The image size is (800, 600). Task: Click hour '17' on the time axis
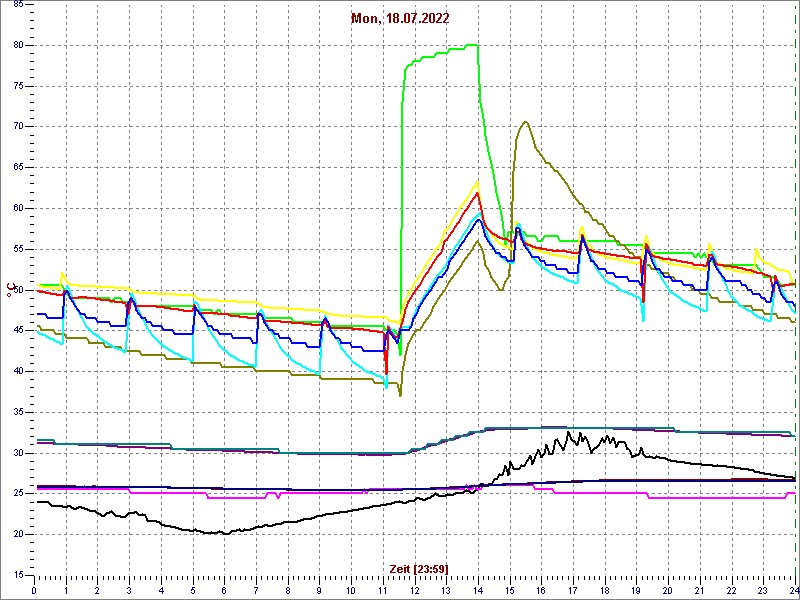click(x=573, y=589)
